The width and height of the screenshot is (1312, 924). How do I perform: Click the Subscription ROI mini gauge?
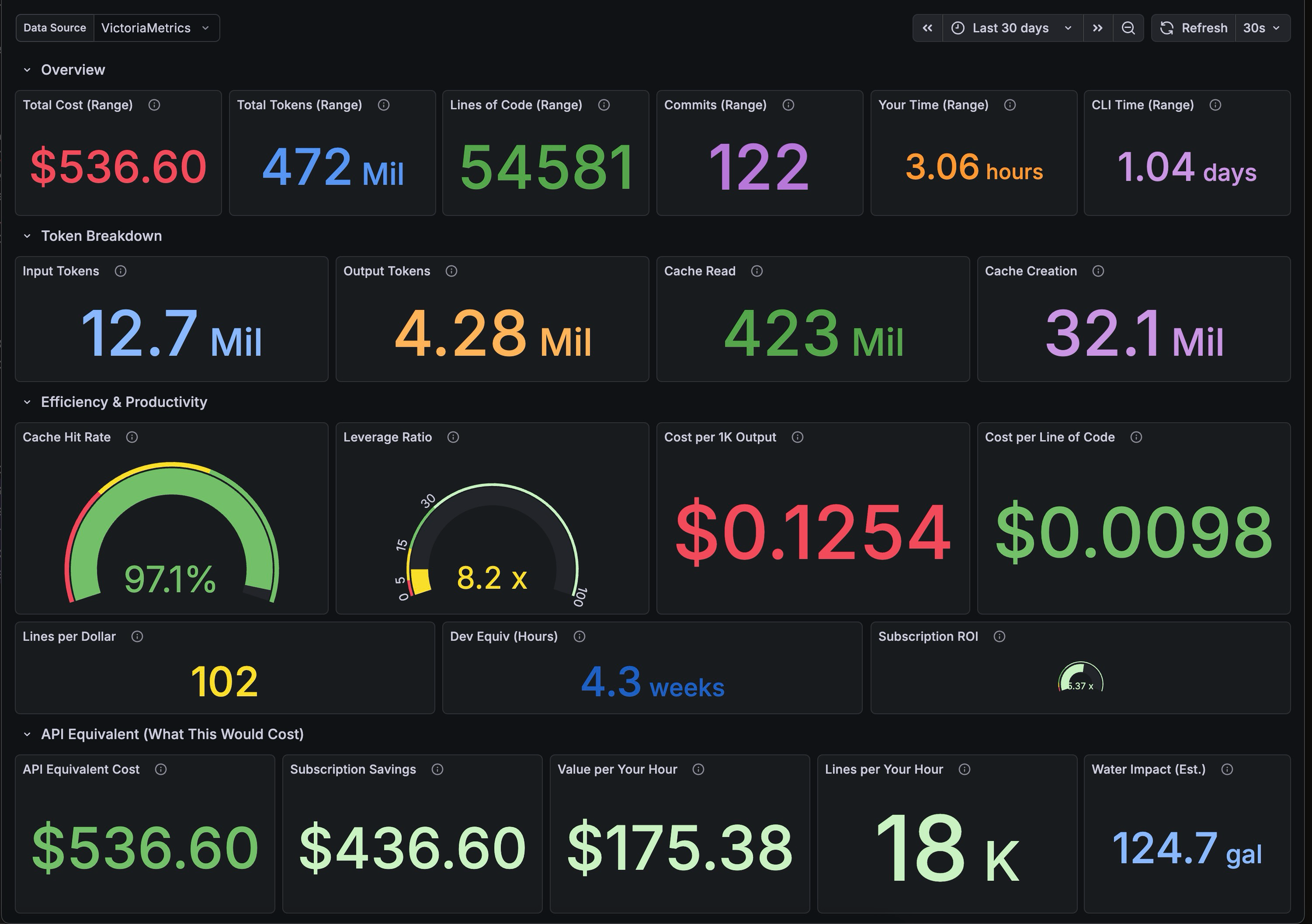pyautogui.click(x=1080, y=677)
